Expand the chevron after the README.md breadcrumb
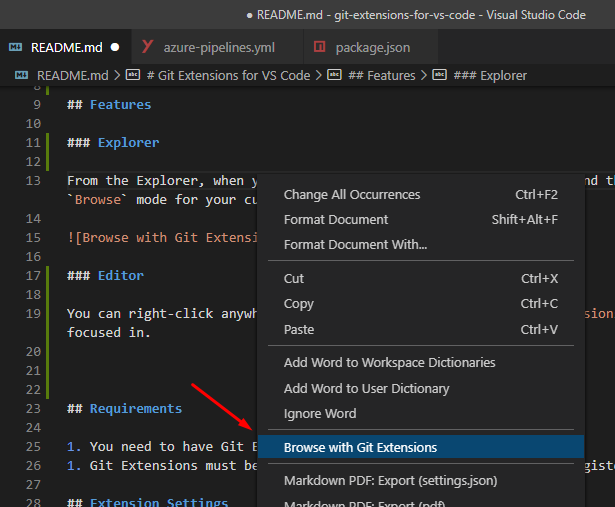 tap(117, 75)
